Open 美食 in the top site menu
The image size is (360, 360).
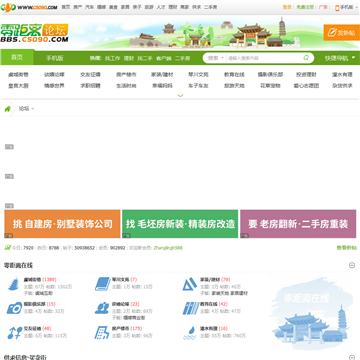[113, 7]
